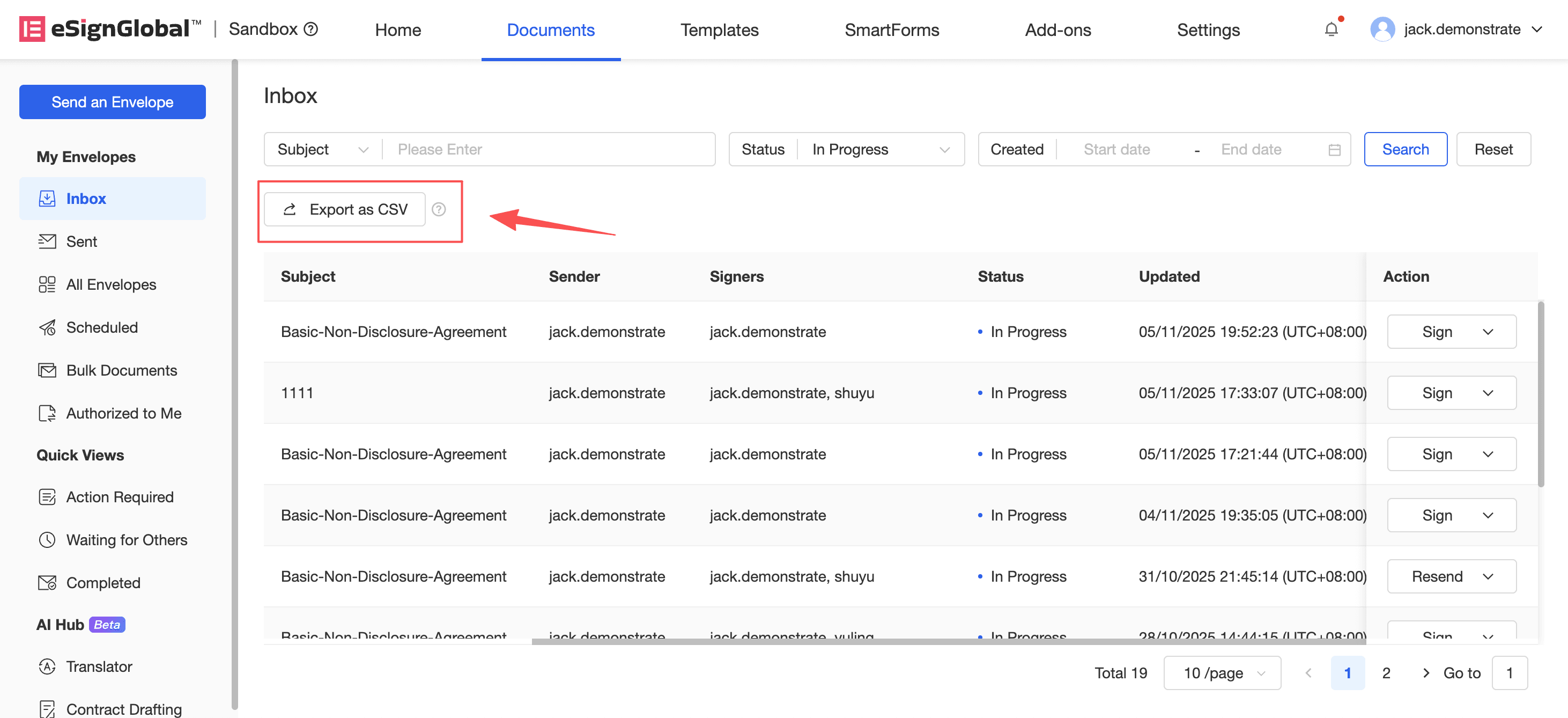This screenshot has height=718, width=1568.
Task: Click the notification bell icon
Action: [1330, 29]
